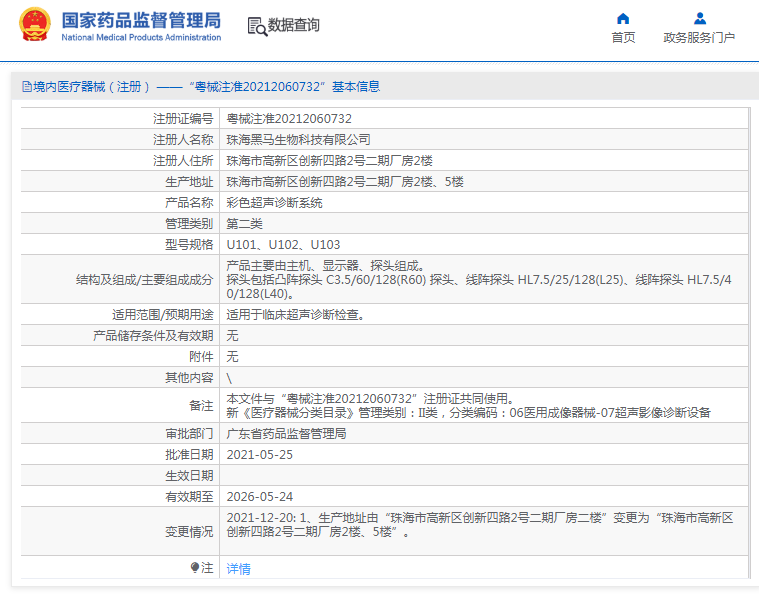759x598 pixels.
Task: Click the 结构及组成/主要组成成分 label
Action: pos(144,279)
